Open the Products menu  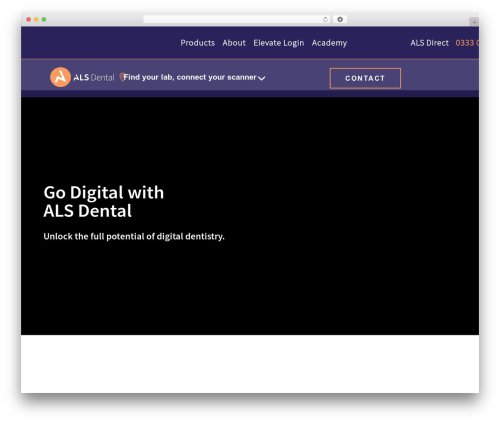pos(198,43)
